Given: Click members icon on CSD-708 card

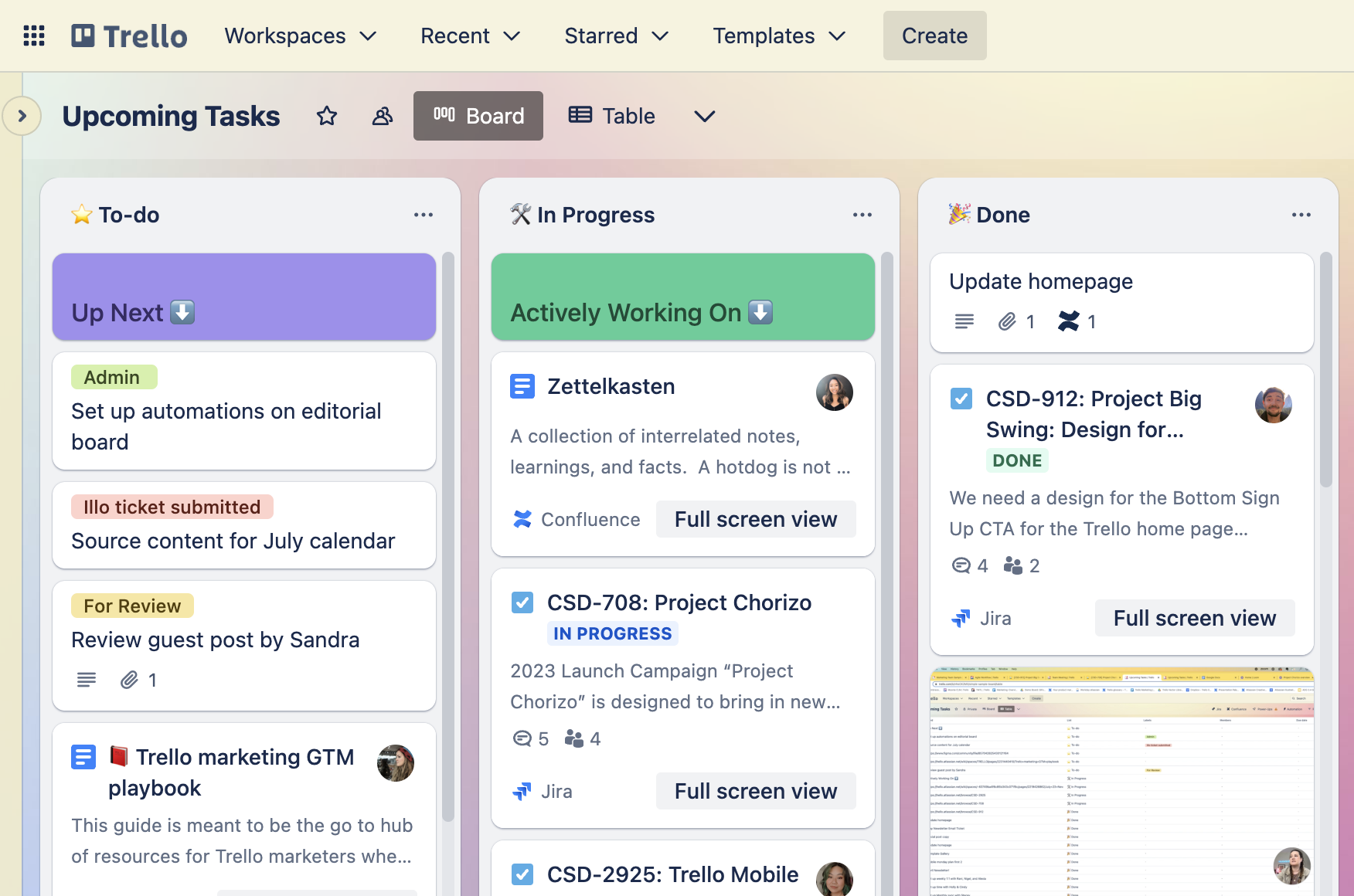Looking at the screenshot, I should point(574,738).
